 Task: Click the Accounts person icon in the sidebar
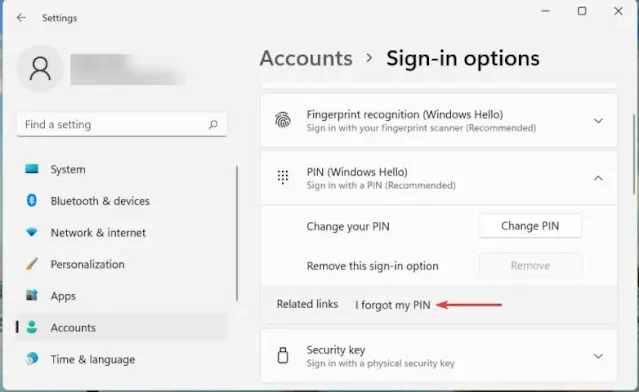[x=32, y=327]
